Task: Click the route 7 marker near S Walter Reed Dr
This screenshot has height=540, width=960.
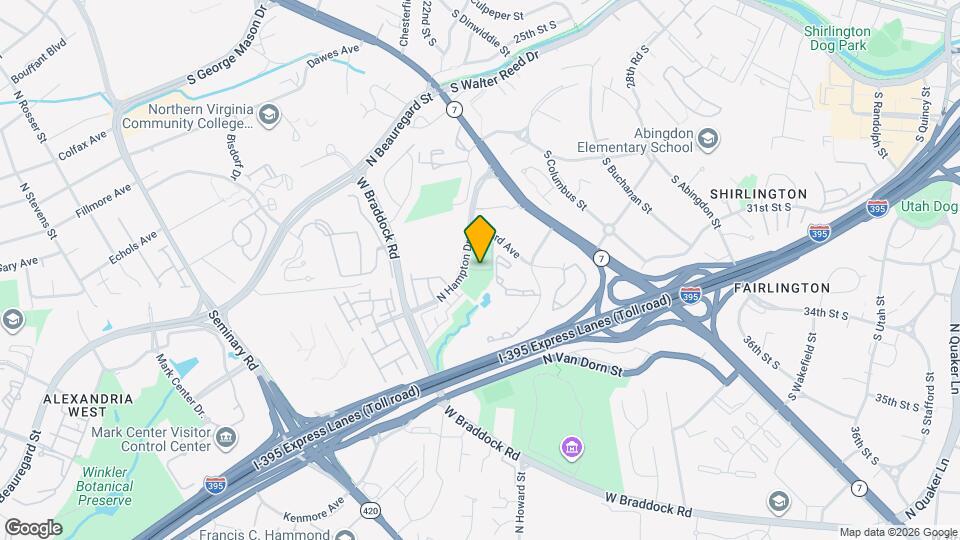Action: coord(454,110)
